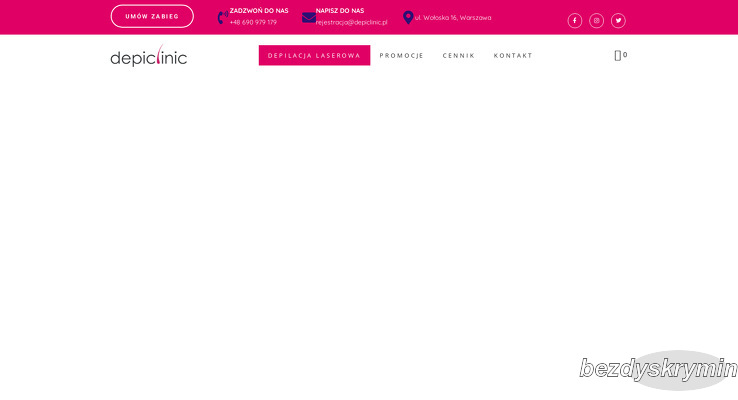Click the depiclinic logo
The height and width of the screenshot is (400, 738).
(148, 56)
